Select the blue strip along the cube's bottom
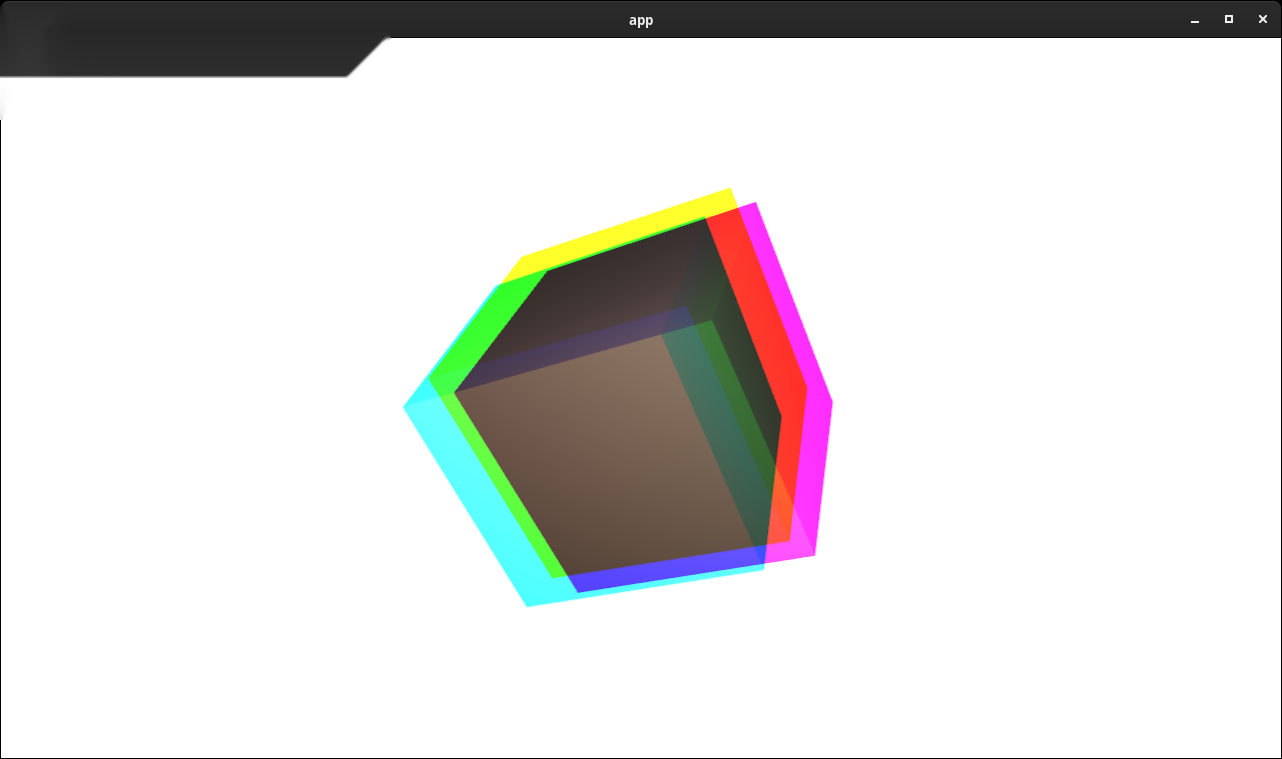The height and width of the screenshot is (759, 1282). pos(665,570)
